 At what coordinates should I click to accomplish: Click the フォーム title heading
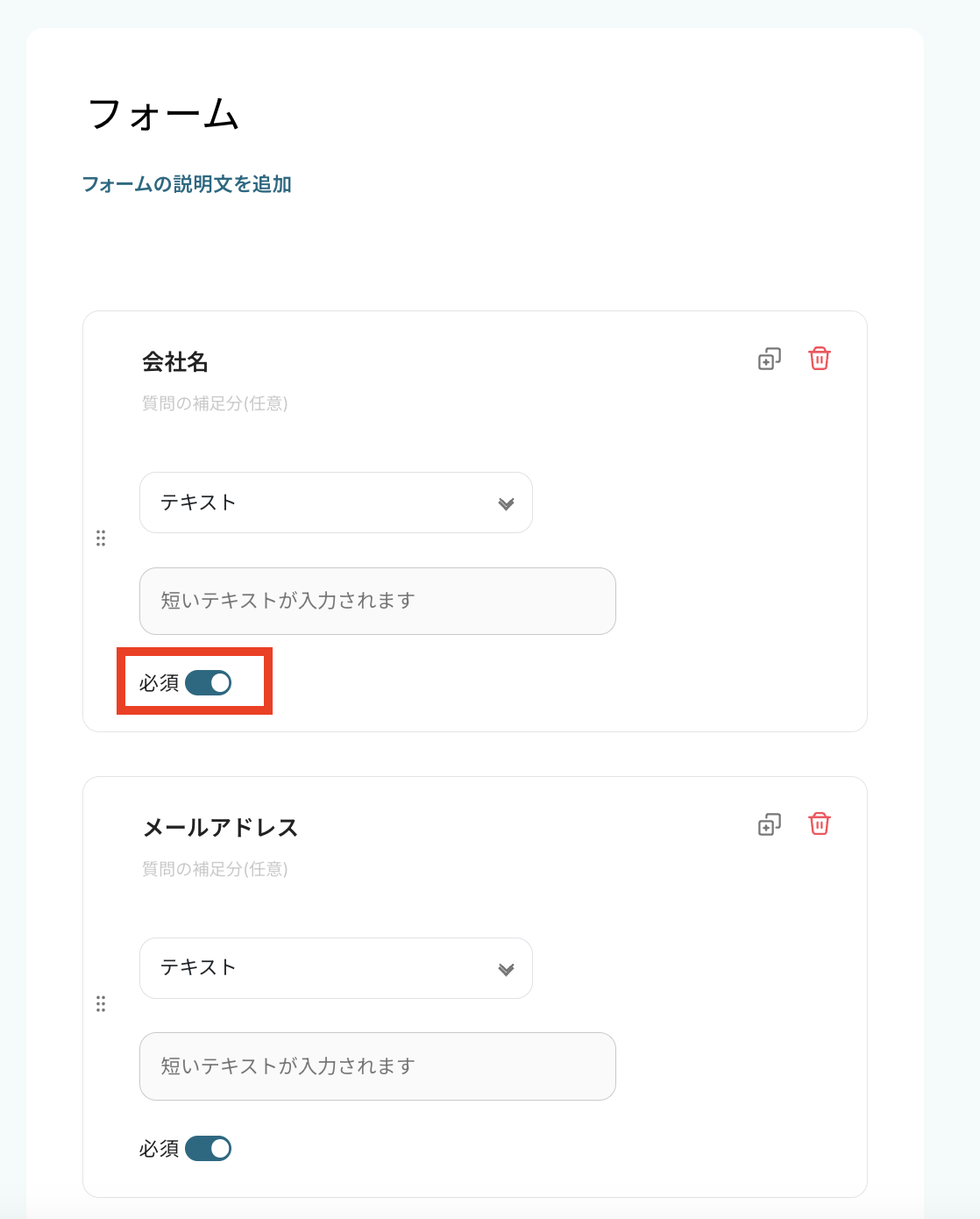click(x=164, y=115)
